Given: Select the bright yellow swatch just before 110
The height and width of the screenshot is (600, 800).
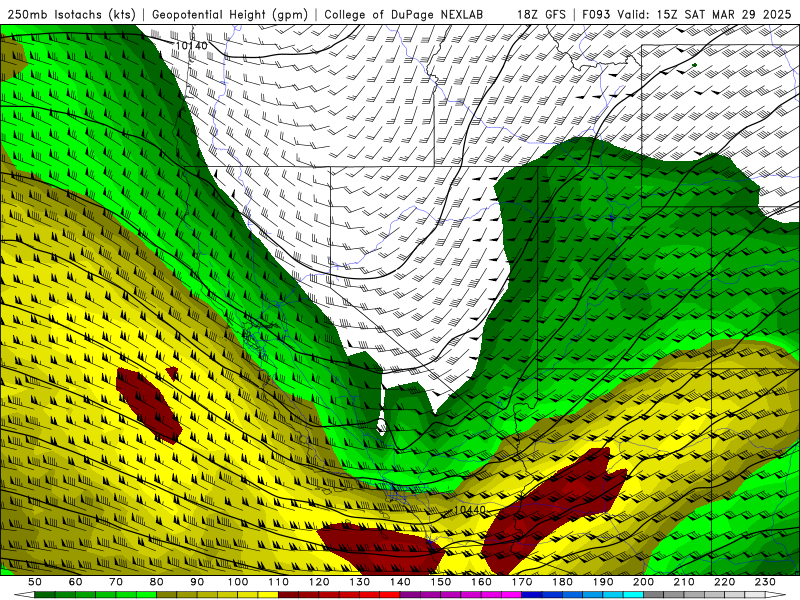Looking at the screenshot, I should [268, 595].
